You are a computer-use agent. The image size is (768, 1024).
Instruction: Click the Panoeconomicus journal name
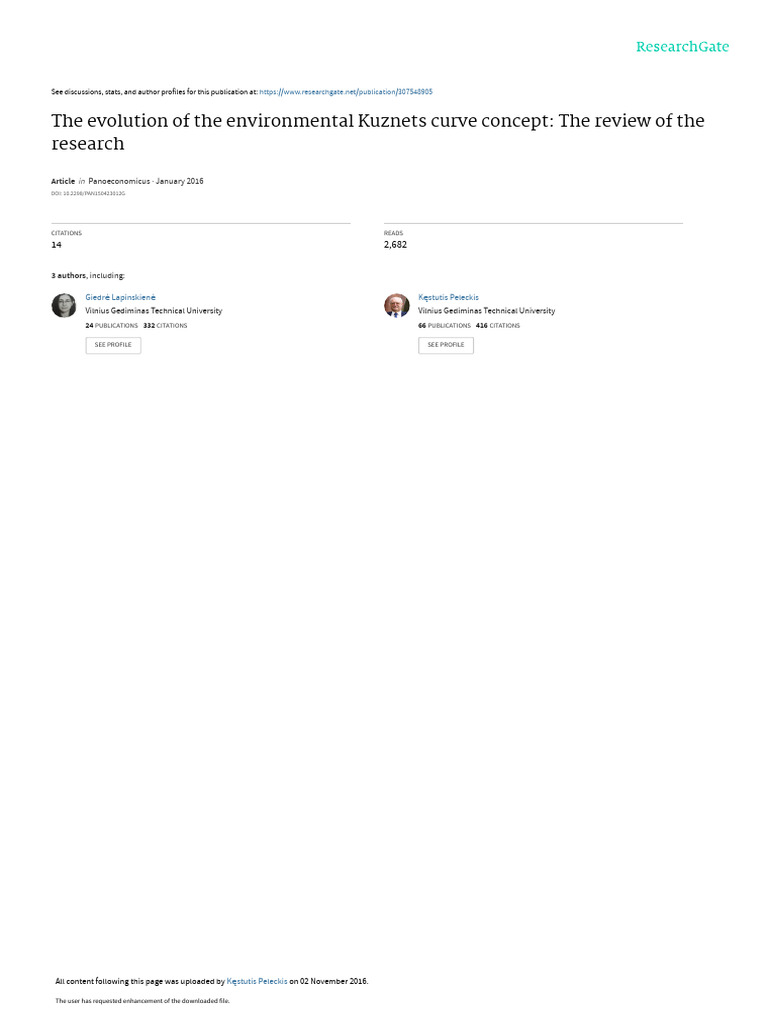click(x=119, y=181)
